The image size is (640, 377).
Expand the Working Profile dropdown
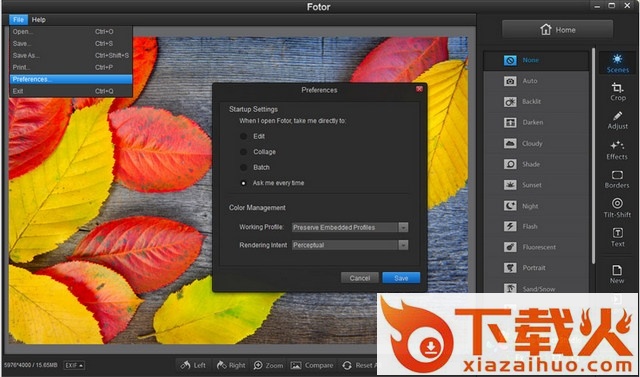point(403,227)
